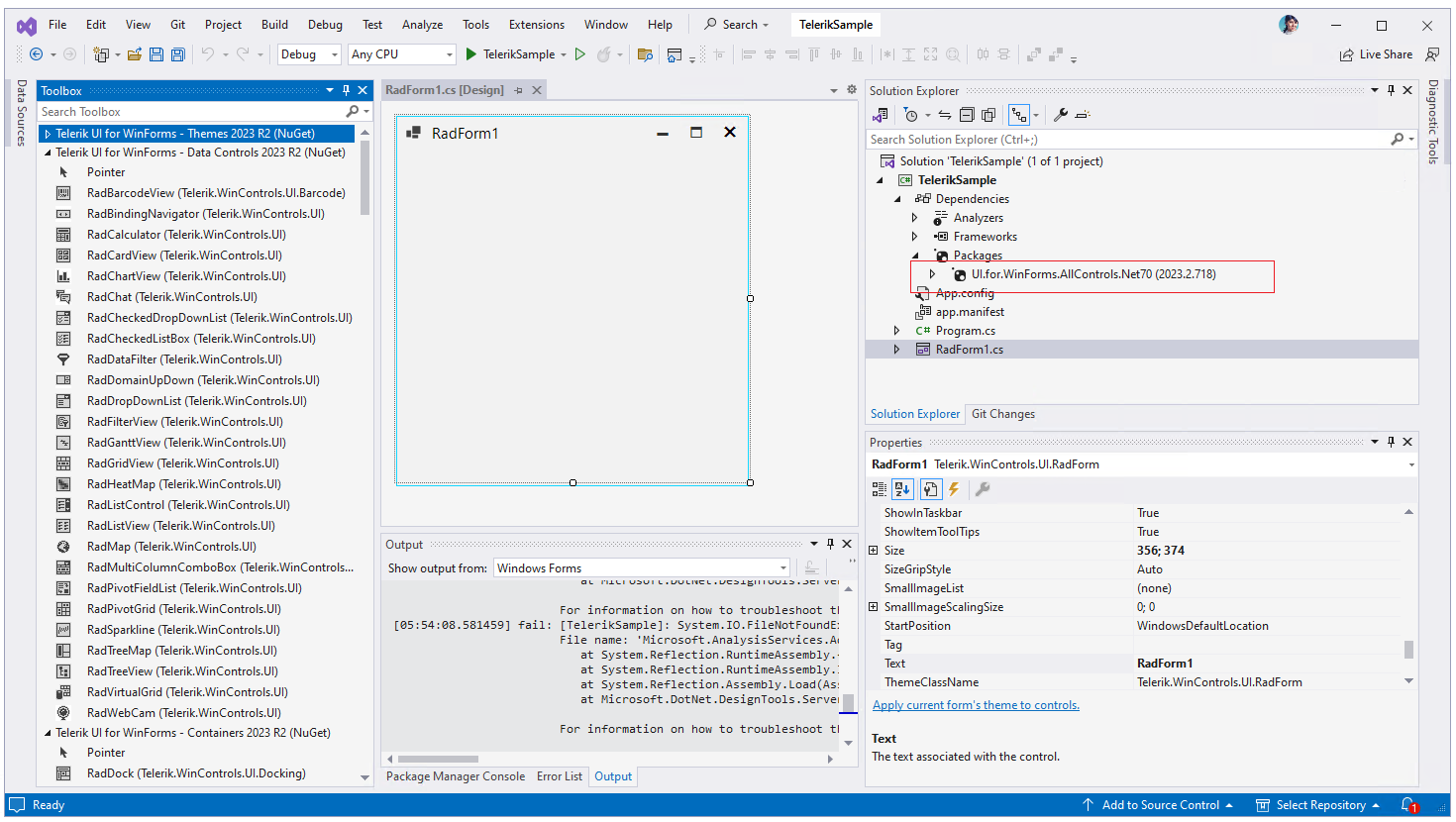The width and height of the screenshot is (1456, 822).
Task: Collapse Telerik Data Controls toolbox group
Action: tap(48, 153)
